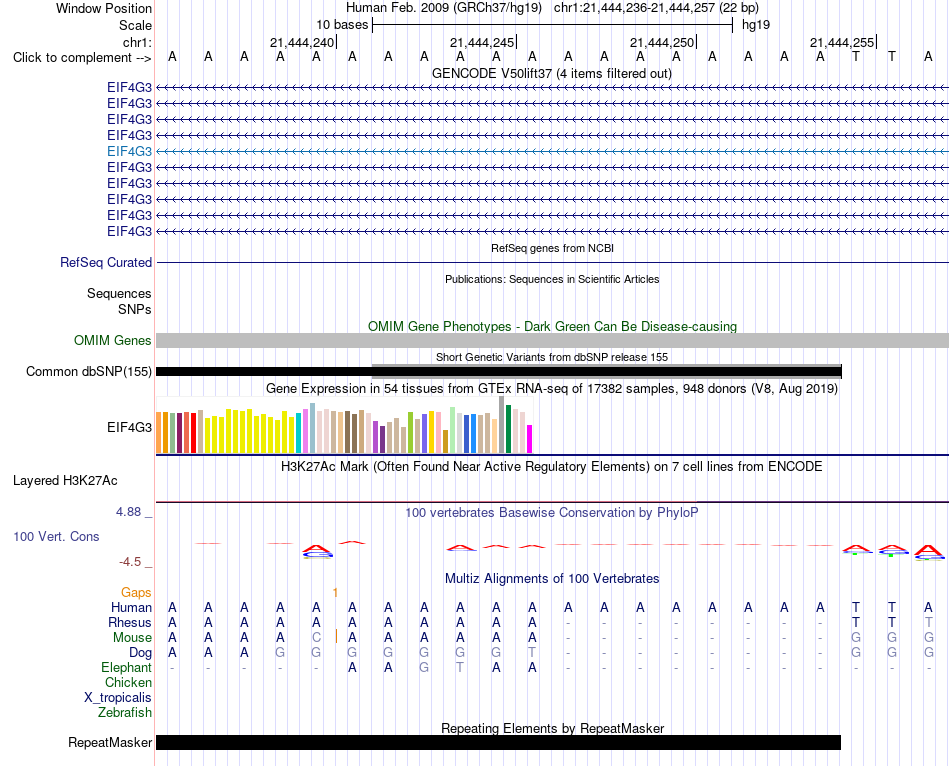Viewport: 950px width, 766px height.
Task: Click '100 vertebrates Basewise Conservation by PhyloP' title
Action: pyautogui.click(x=552, y=513)
